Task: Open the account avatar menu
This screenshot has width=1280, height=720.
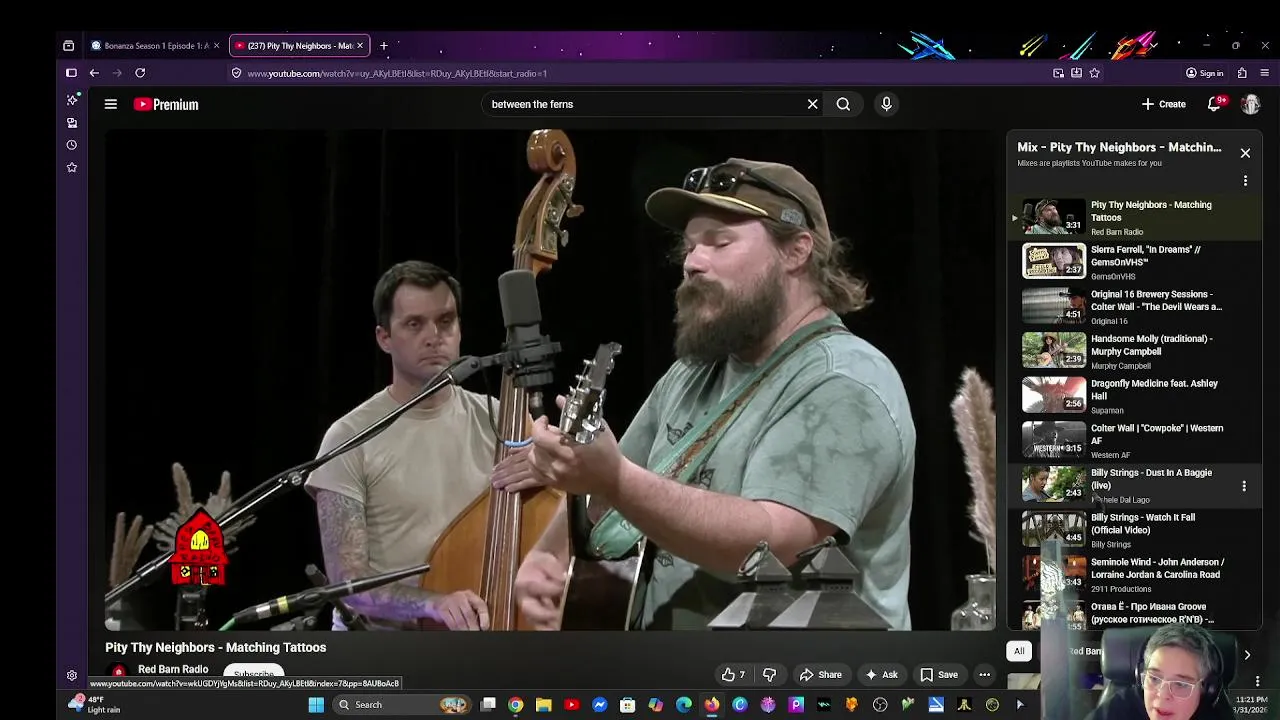Action: (x=1250, y=104)
